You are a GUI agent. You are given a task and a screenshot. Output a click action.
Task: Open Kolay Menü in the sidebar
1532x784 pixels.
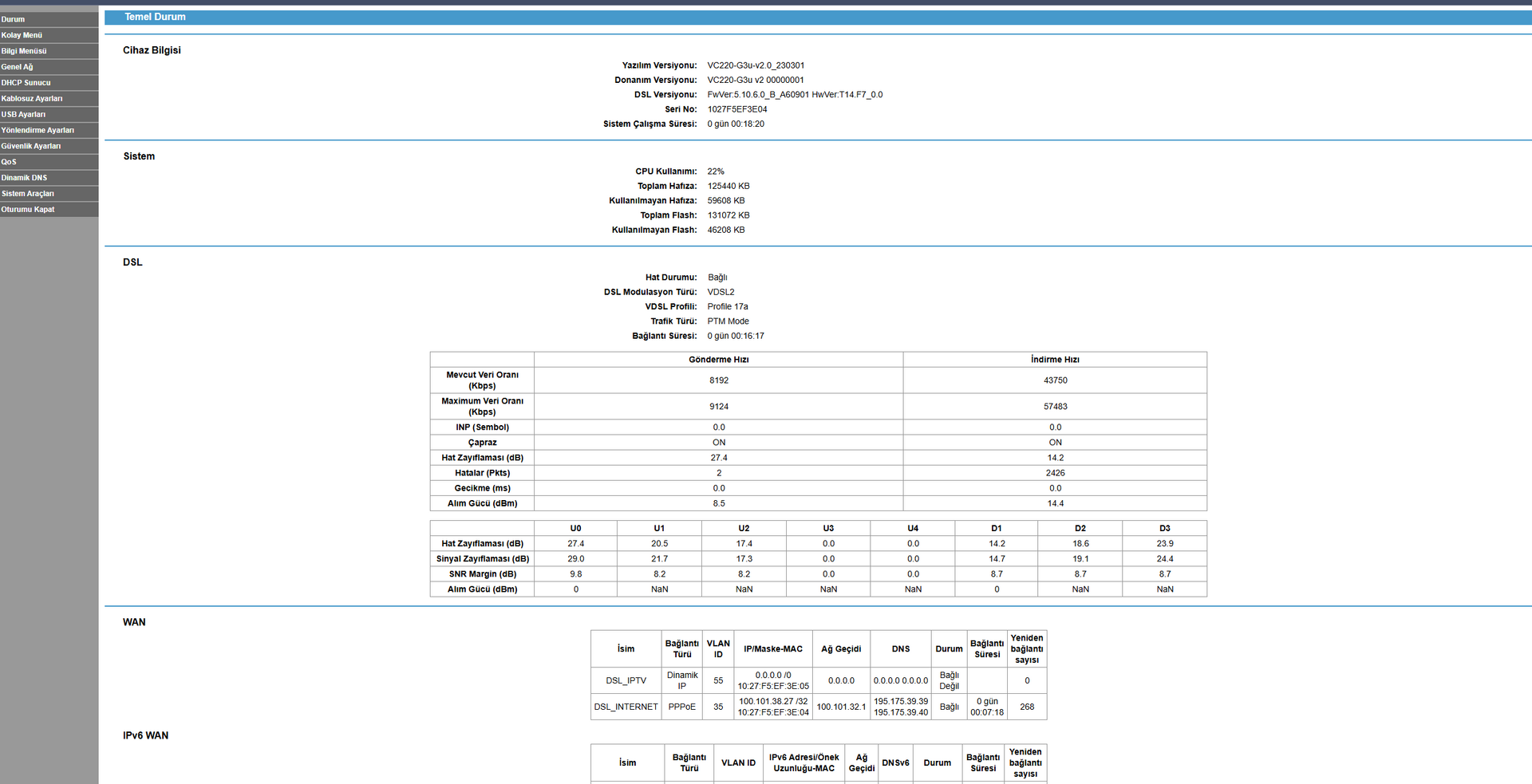point(49,35)
